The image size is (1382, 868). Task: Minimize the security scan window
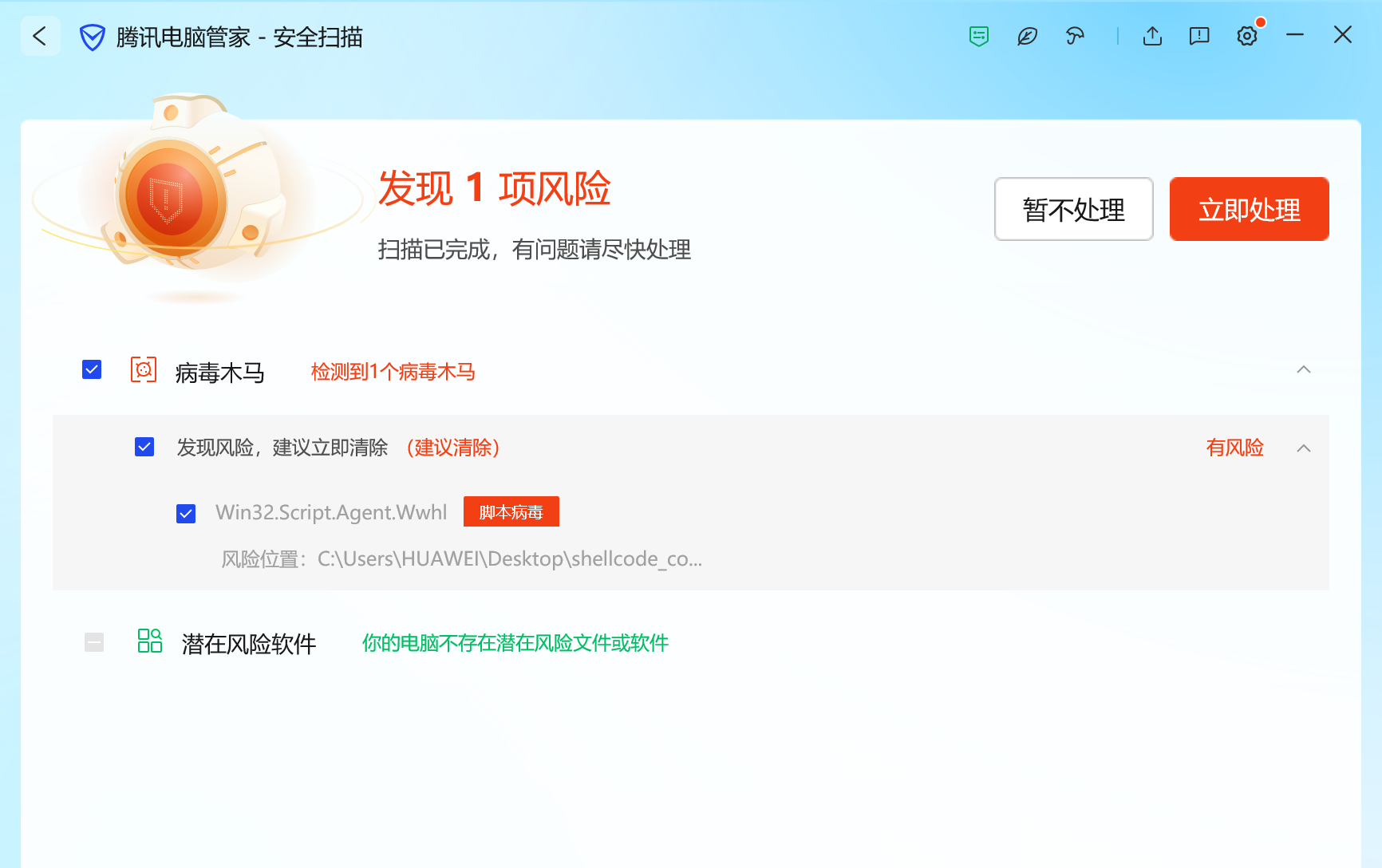1295,35
